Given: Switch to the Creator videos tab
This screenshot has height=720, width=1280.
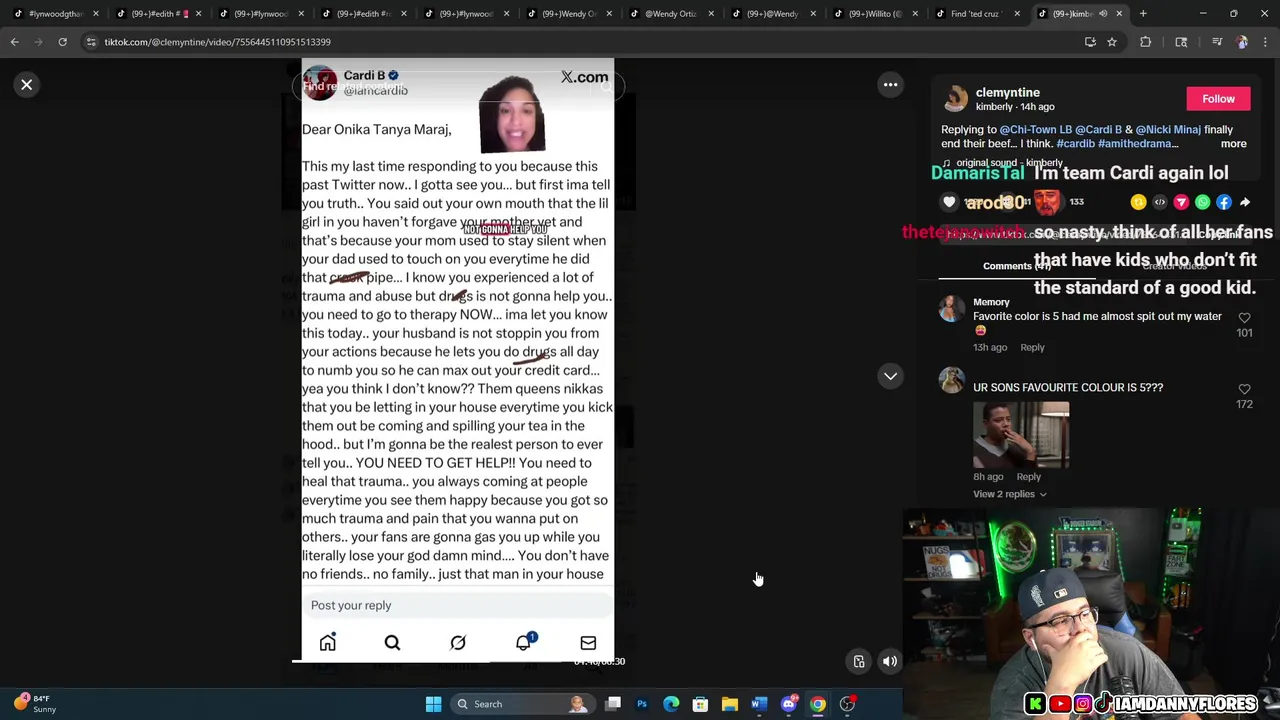Looking at the screenshot, I should 1174,266.
